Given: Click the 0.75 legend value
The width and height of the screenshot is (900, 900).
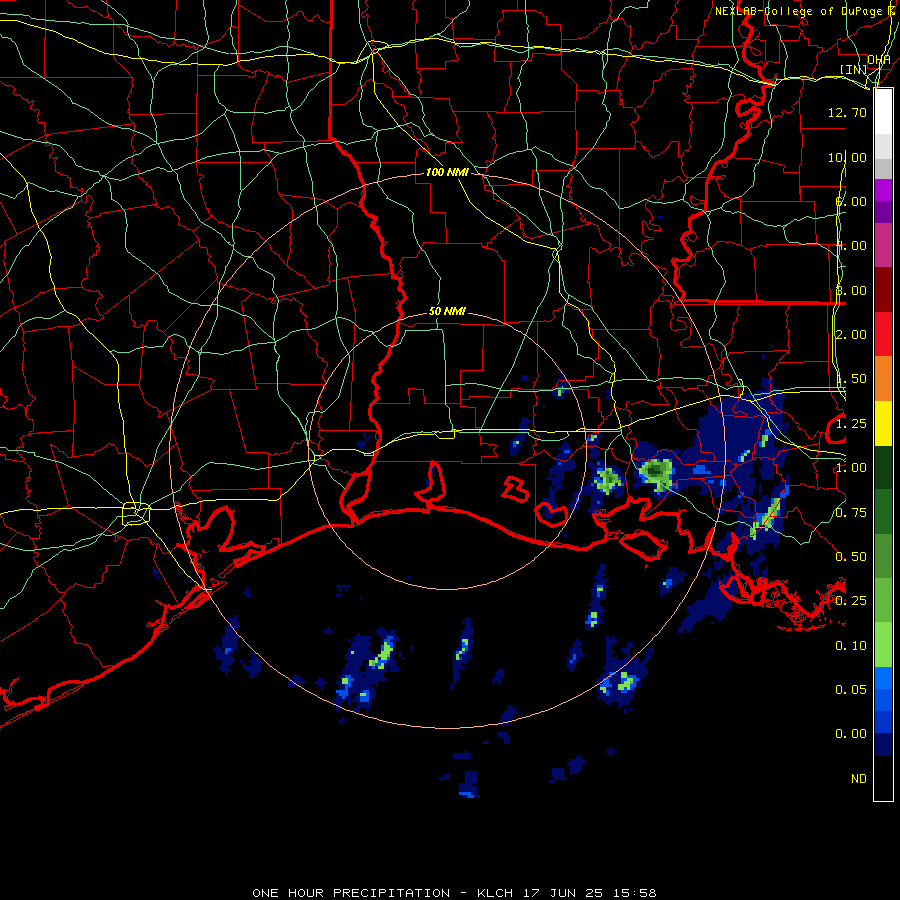Looking at the screenshot, I should point(851,513).
